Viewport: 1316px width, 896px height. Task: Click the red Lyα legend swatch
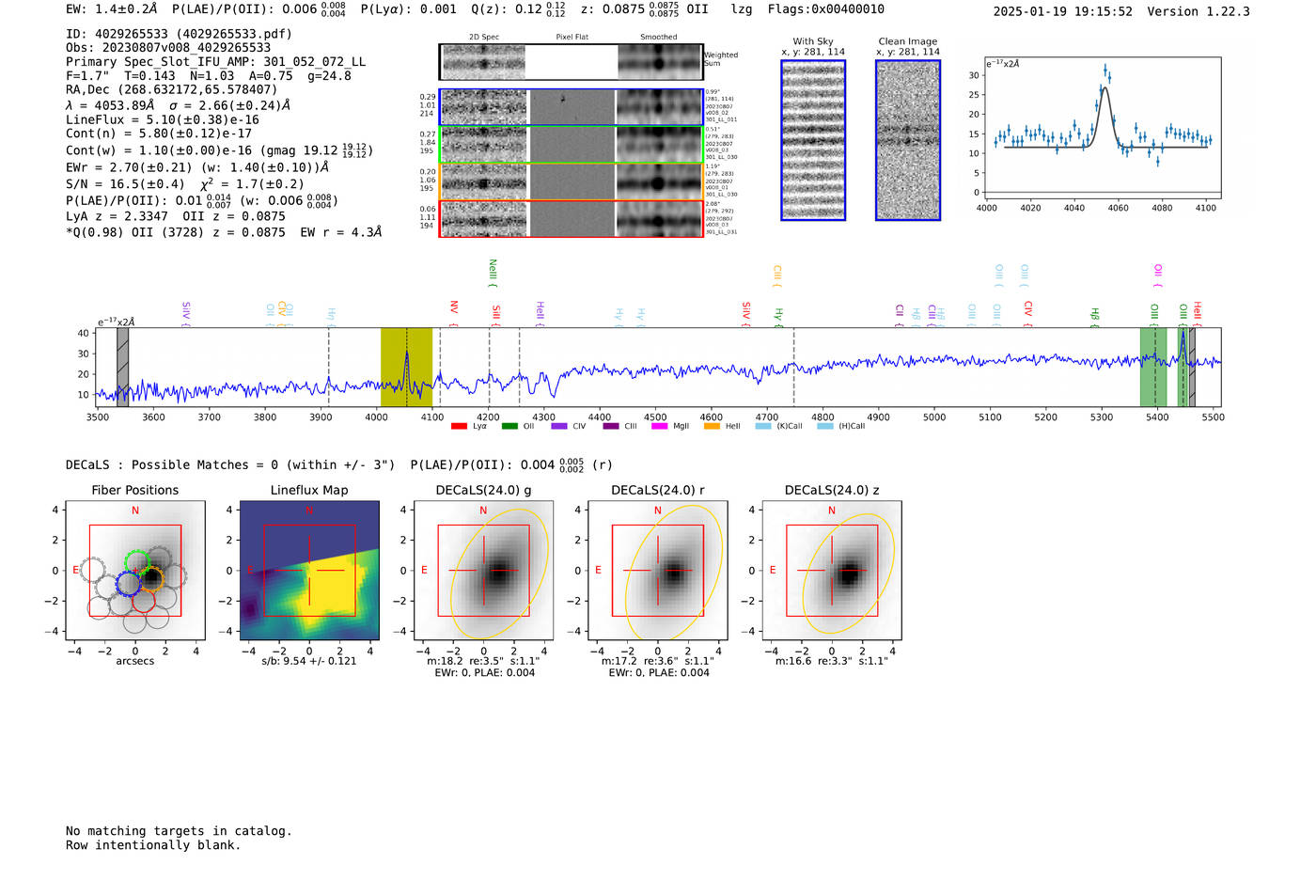click(x=459, y=427)
